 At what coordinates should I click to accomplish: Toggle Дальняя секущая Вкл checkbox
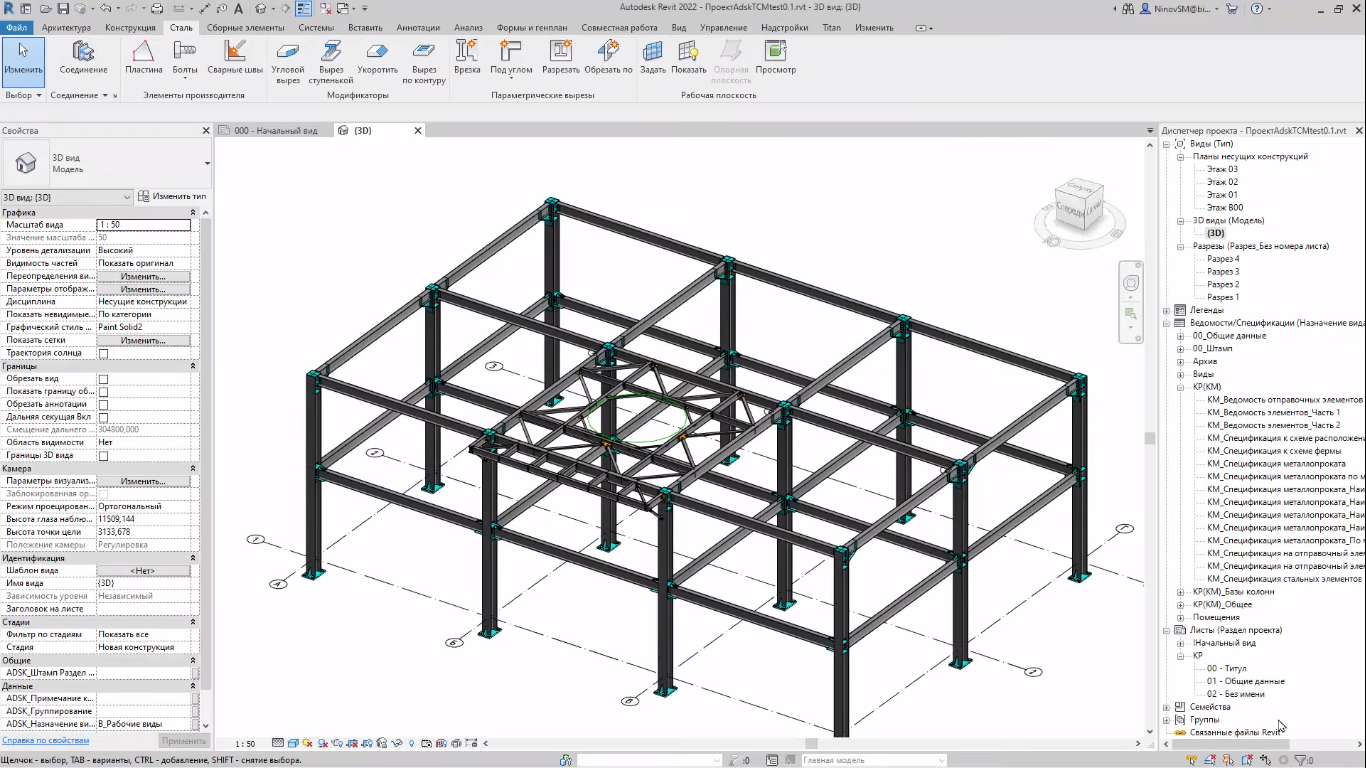(103, 418)
